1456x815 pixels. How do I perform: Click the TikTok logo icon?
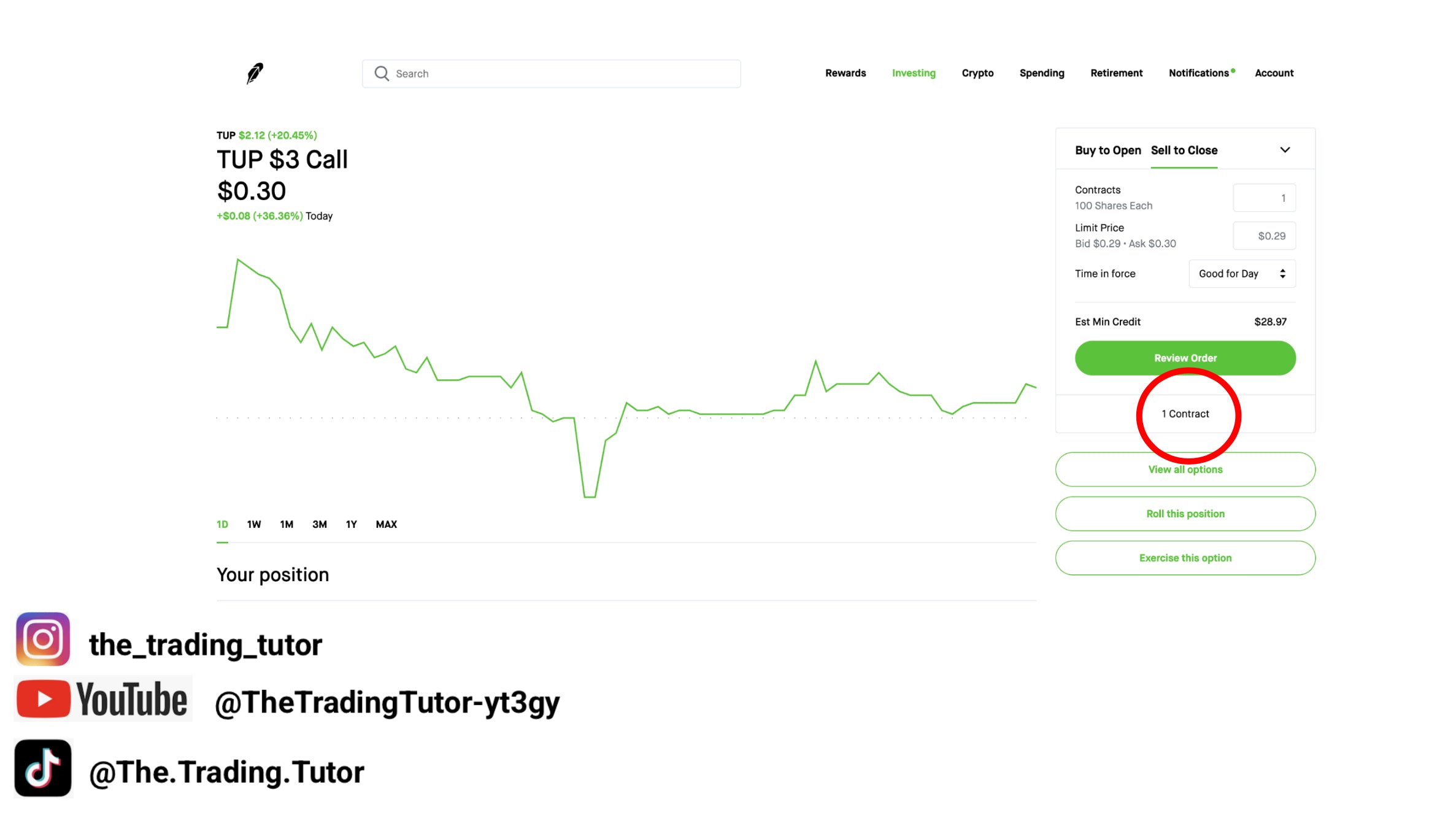point(43,768)
